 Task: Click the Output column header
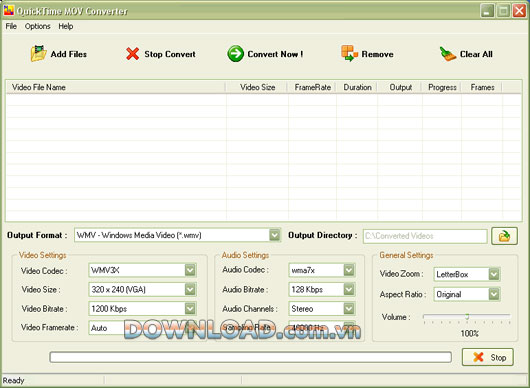[400, 87]
